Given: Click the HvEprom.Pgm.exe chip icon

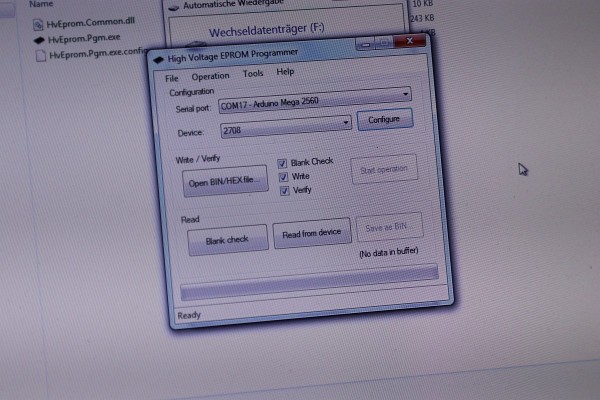Looking at the screenshot, I should 38,38.
